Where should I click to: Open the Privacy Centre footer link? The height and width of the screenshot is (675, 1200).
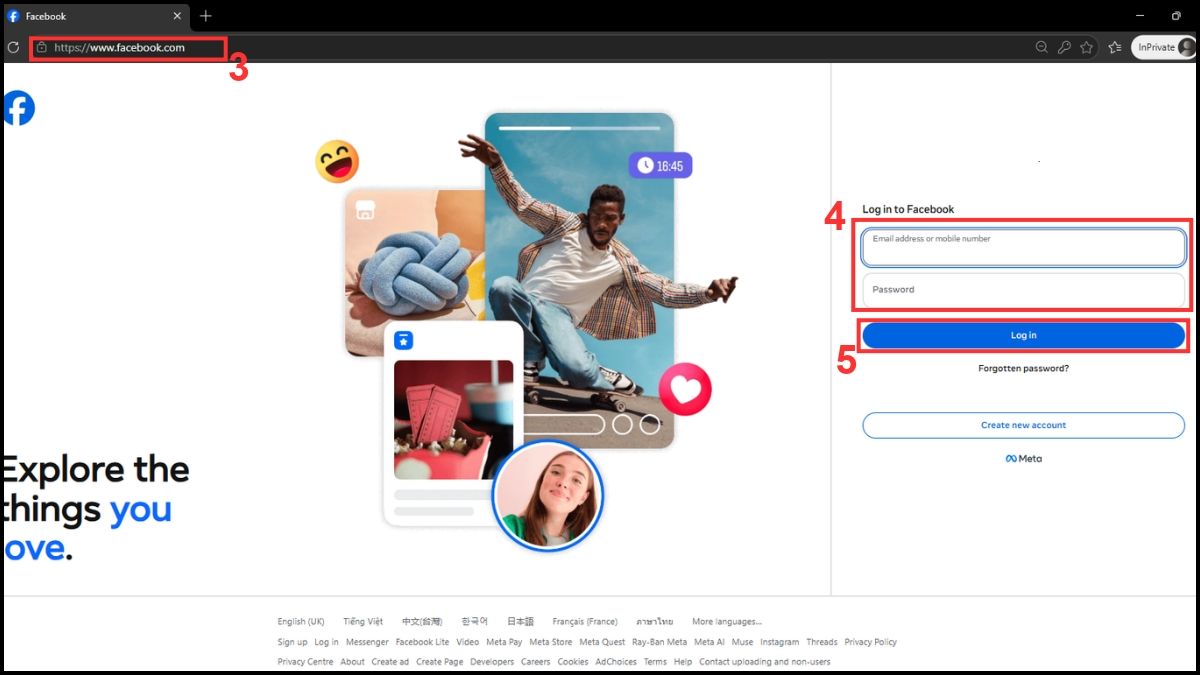point(306,662)
